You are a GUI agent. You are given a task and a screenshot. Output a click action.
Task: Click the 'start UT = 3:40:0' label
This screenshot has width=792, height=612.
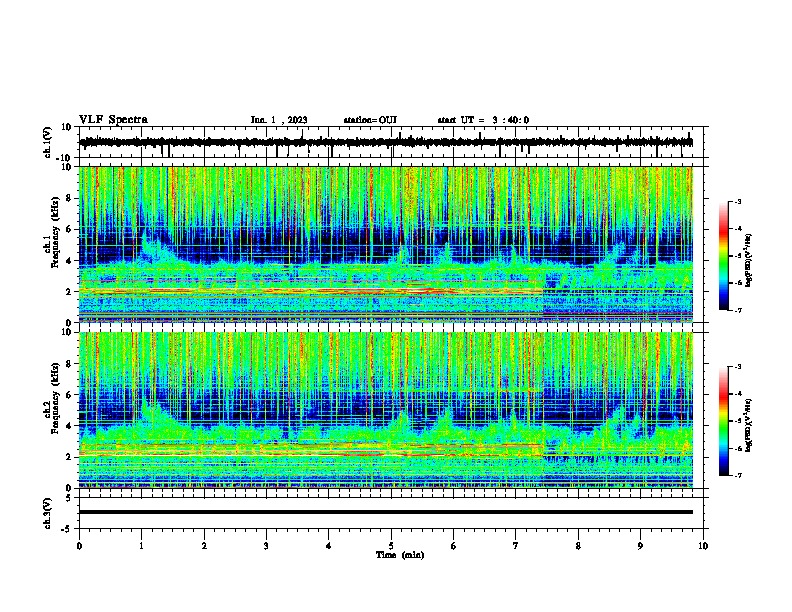[483, 120]
